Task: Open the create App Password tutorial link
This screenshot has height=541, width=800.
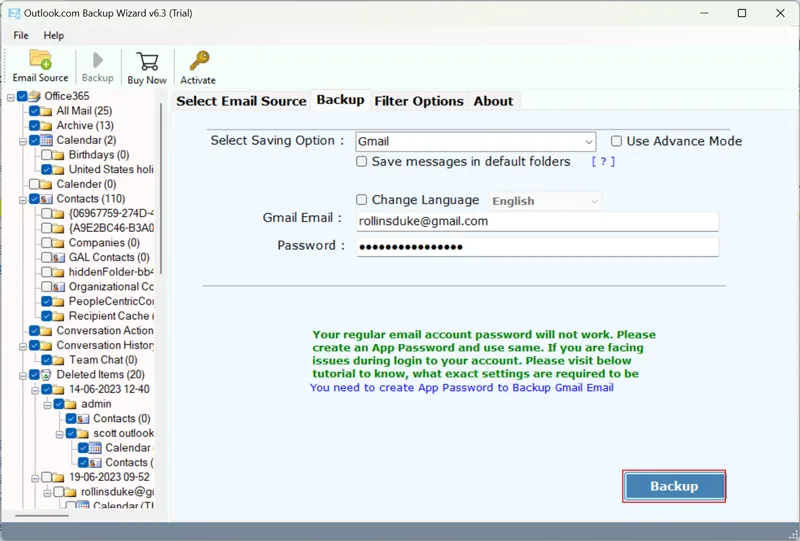Action: [x=462, y=388]
